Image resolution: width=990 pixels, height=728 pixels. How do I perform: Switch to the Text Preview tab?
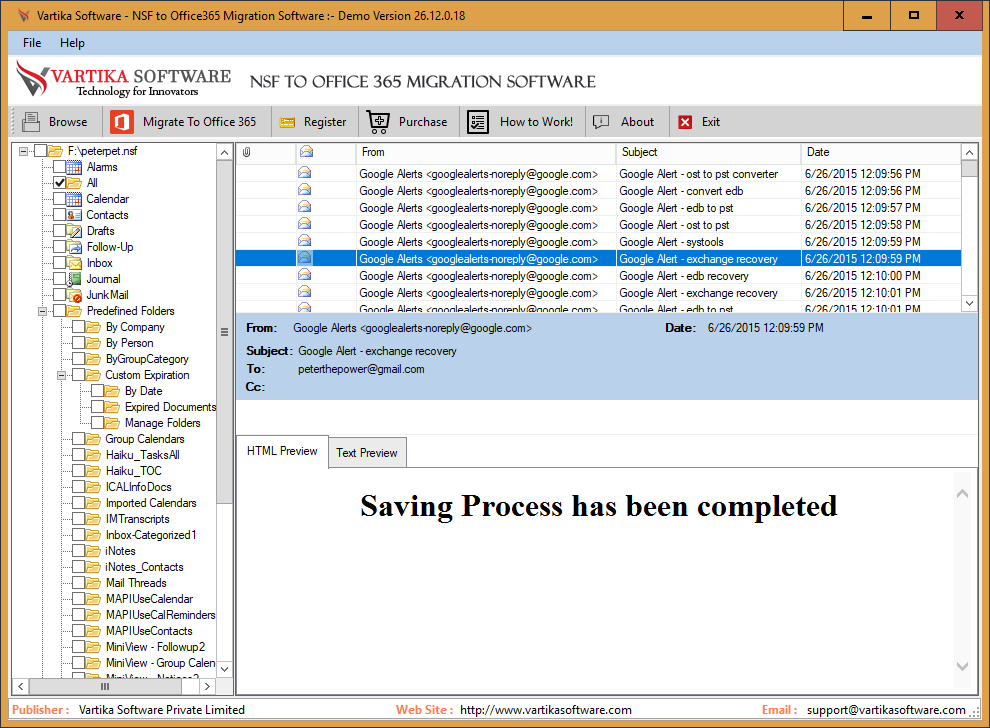(367, 453)
